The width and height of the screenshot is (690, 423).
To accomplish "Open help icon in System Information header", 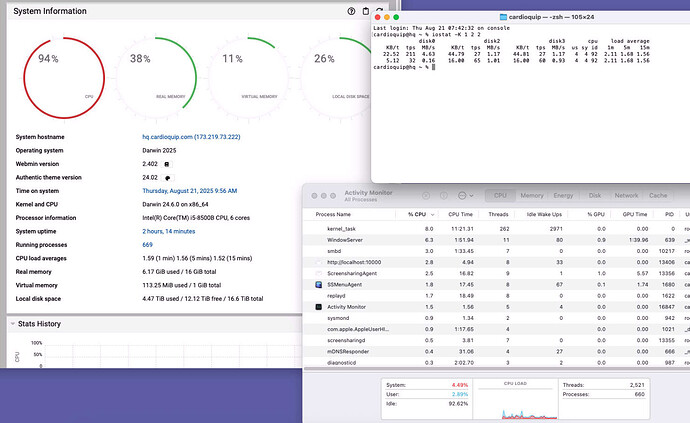I will (351, 11).
